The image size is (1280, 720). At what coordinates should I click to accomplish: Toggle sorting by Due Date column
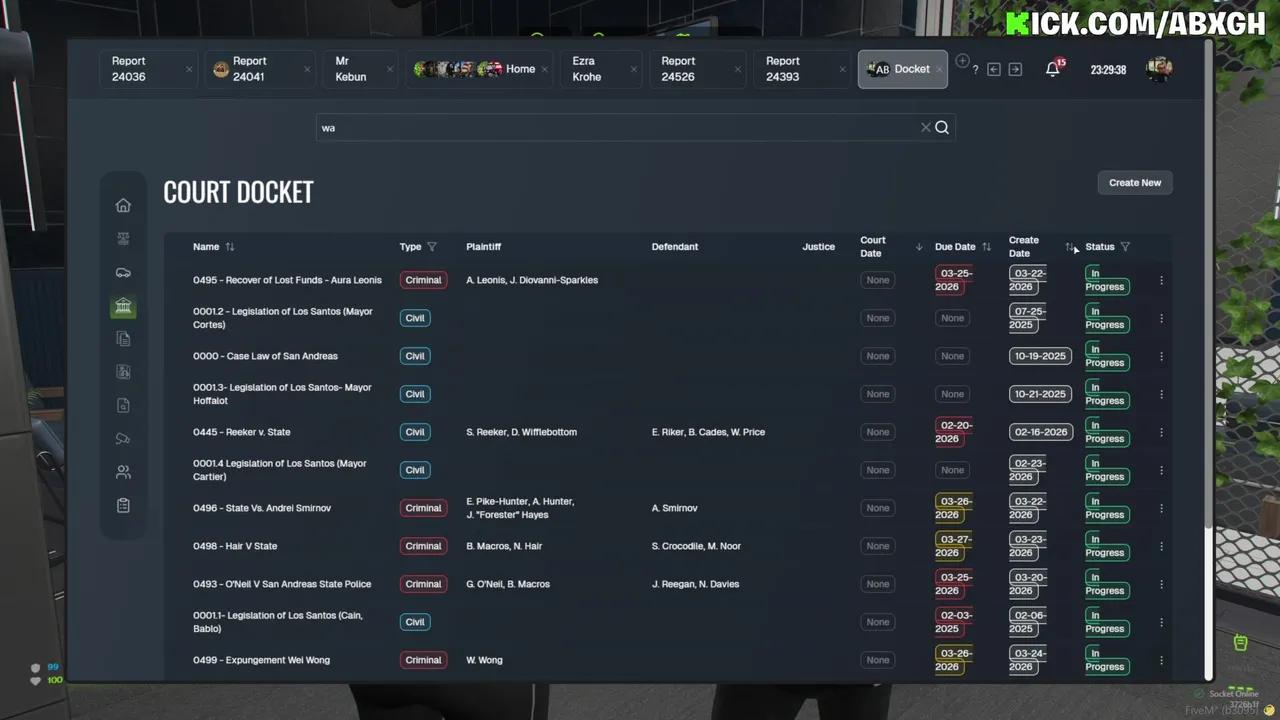pyautogui.click(x=987, y=247)
